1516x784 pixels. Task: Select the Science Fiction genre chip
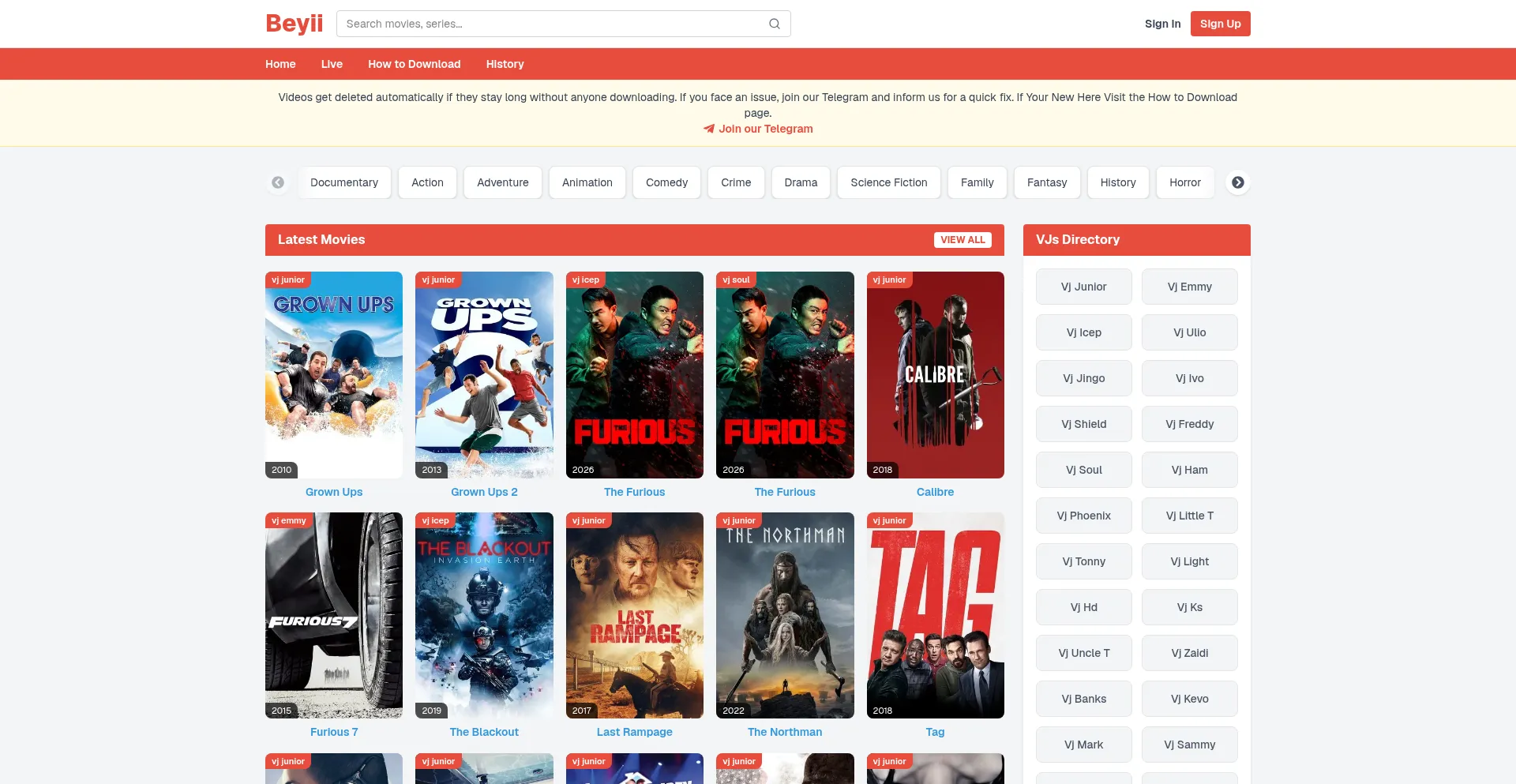pos(889,182)
